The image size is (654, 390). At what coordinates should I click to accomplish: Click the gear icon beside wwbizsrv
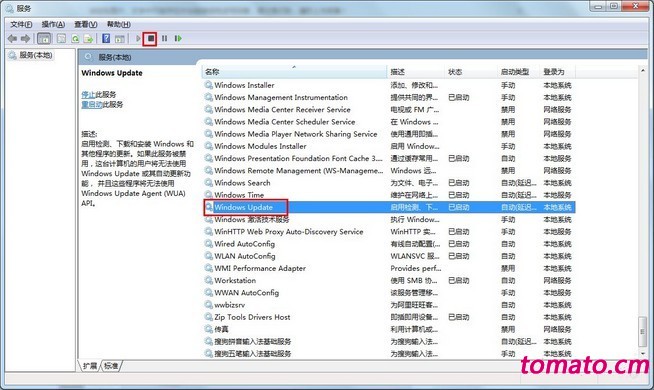coord(208,305)
